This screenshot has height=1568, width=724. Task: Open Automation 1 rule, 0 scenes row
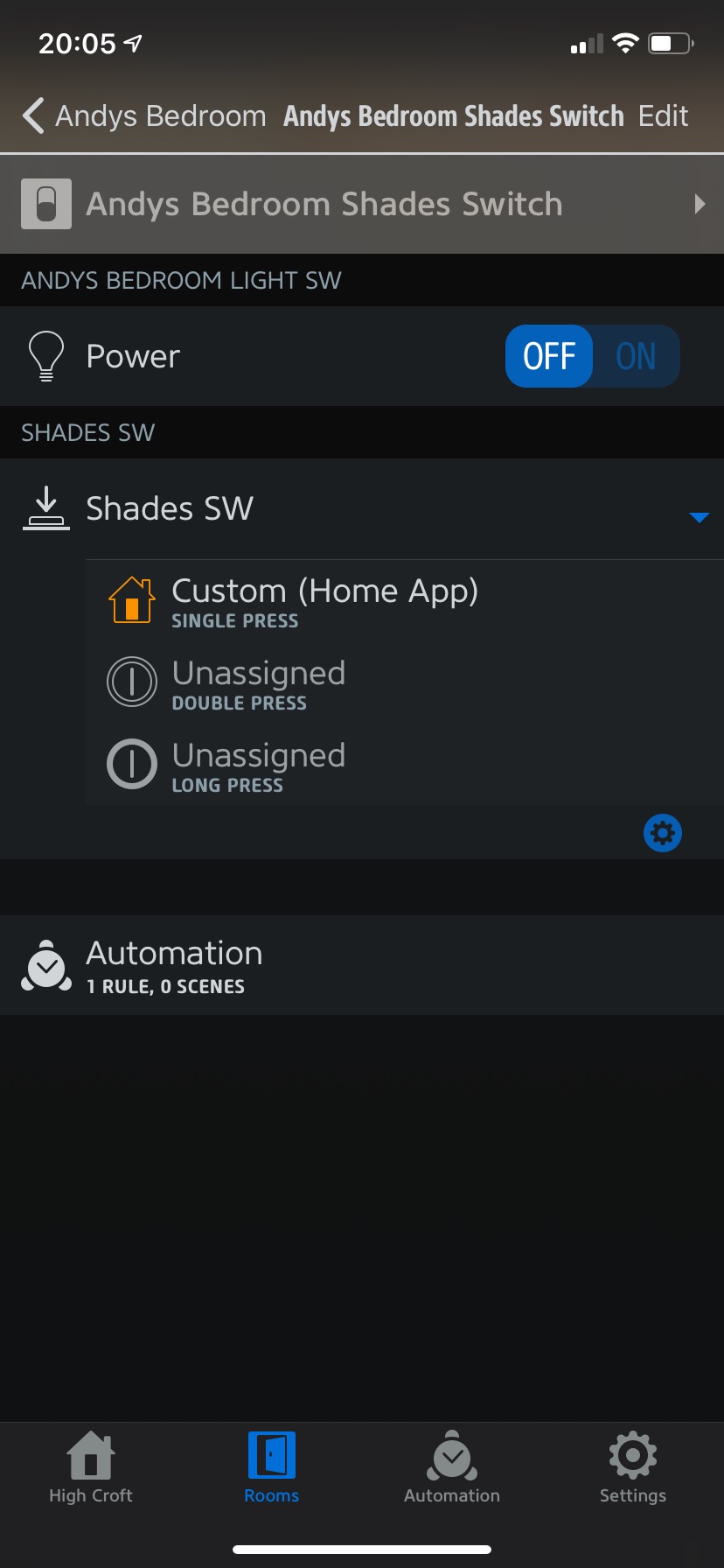pos(362,965)
